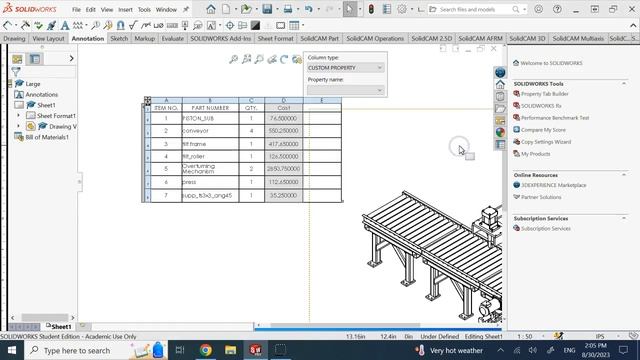
Task: Click the Rebuild traffic light icon
Action: point(371,9)
